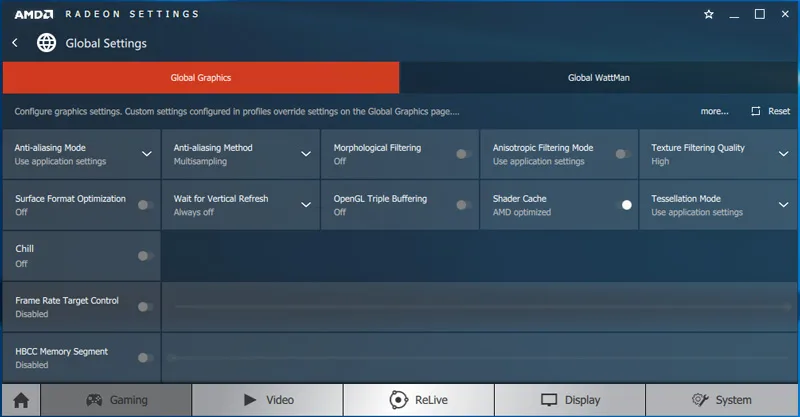Open the Gaming controller section
Image resolution: width=800 pixels, height=417 pixels.
(x=116, y=400)
